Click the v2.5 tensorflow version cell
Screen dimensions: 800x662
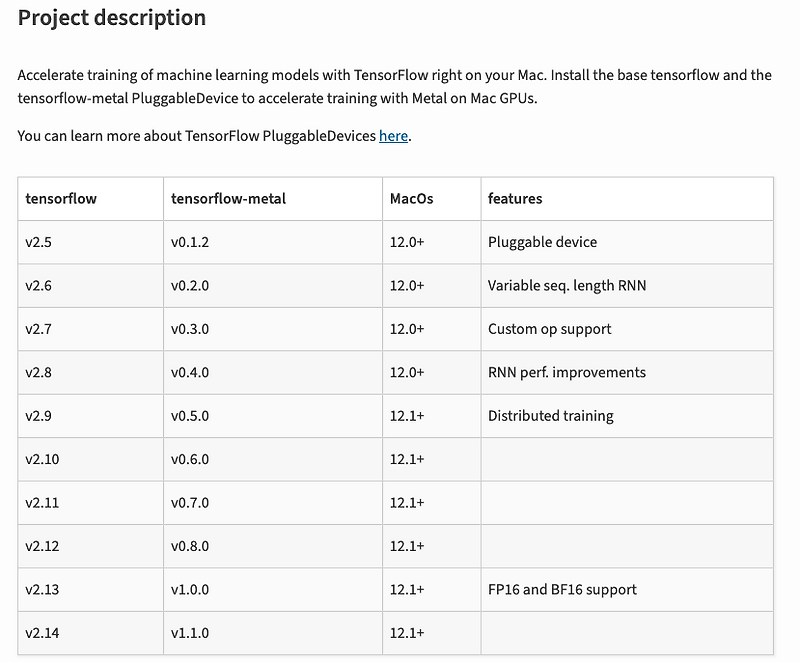tap(39, 242)
